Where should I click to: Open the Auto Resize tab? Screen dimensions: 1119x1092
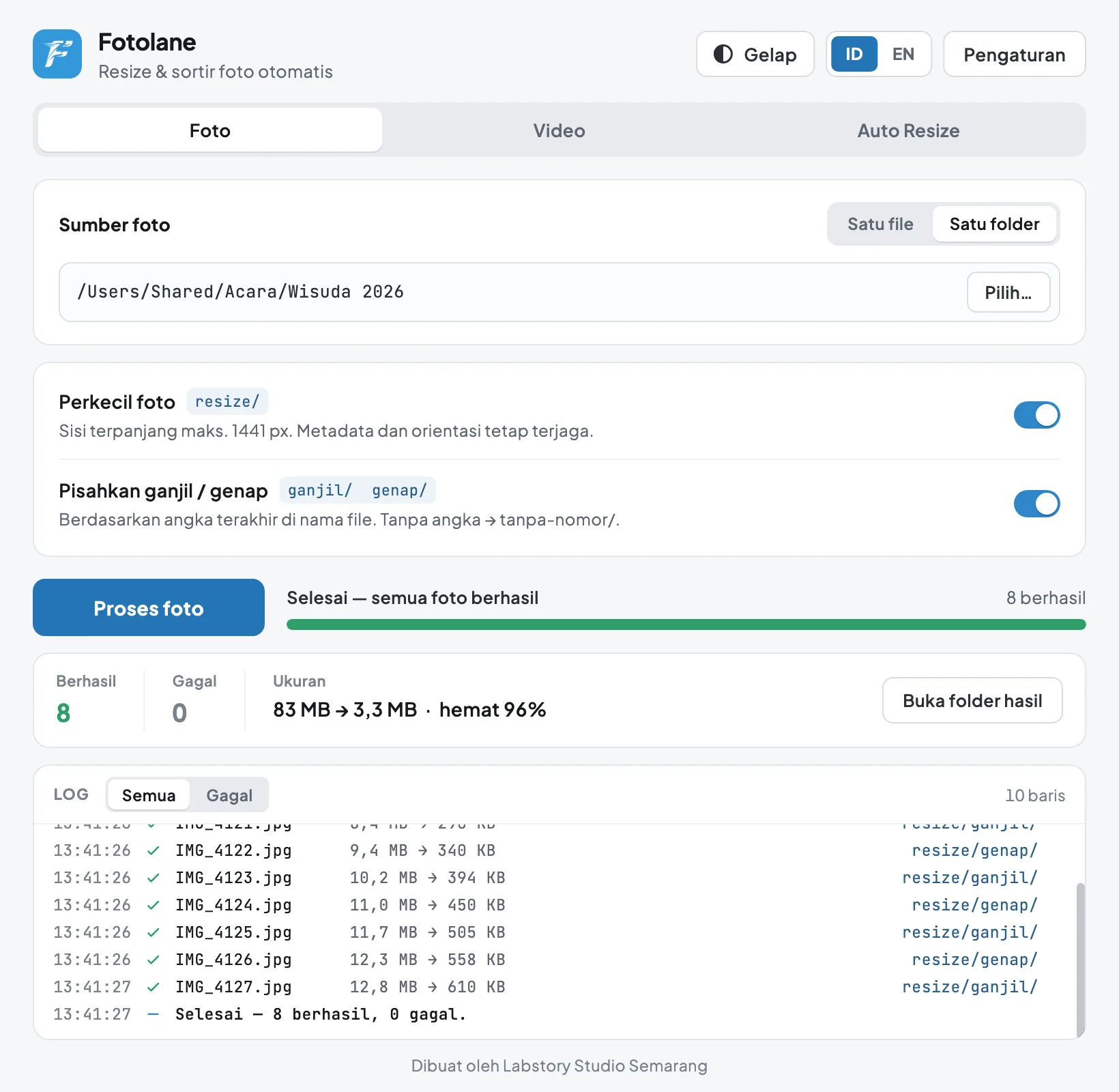909,130
